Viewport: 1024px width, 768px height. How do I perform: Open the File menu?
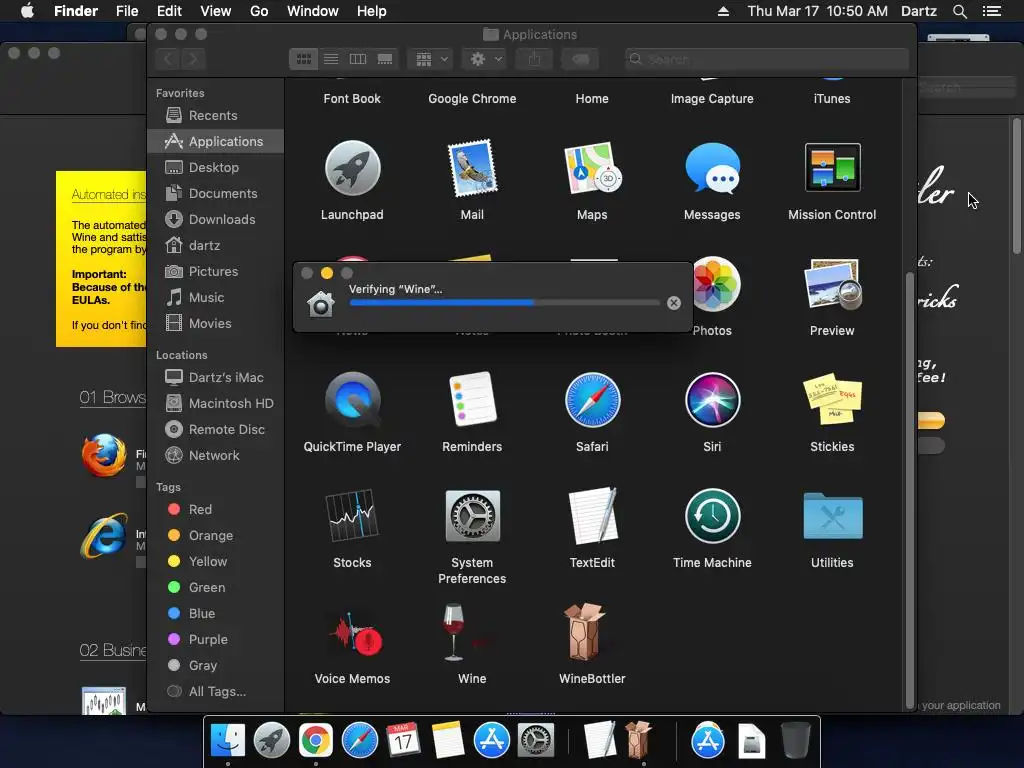pyautogui.click(x=127, y=11)
